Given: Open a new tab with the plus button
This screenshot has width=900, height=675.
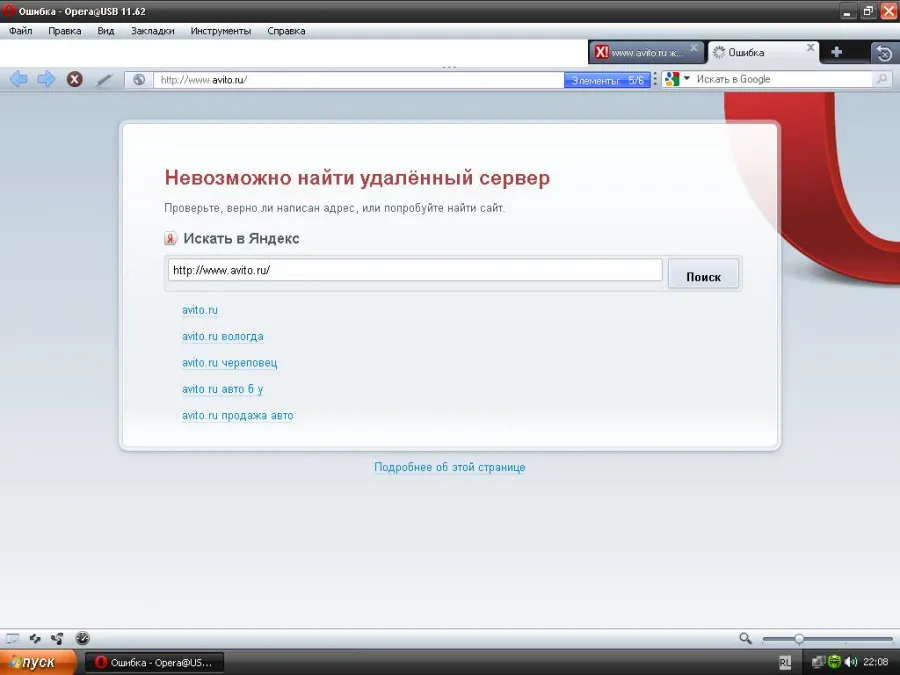Looking at the screenshot, I should coord(836,52).
